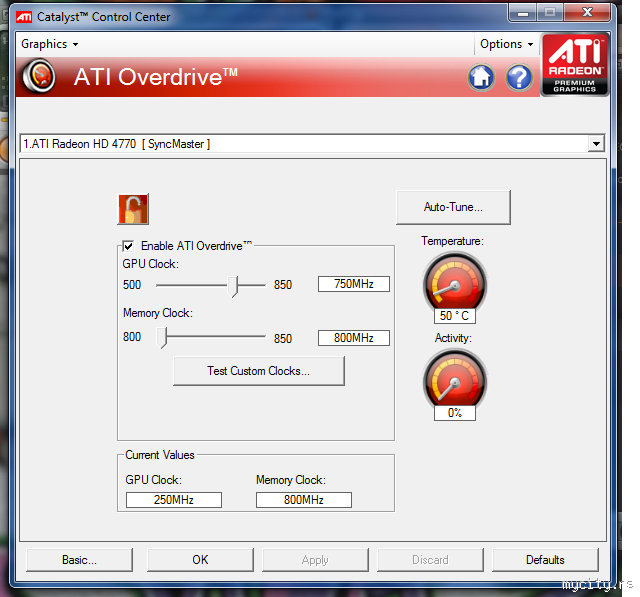This screenshot has width=640, height=597.
Task: Close the Catalyst Control Center window
Action: [x=587, y=13]
